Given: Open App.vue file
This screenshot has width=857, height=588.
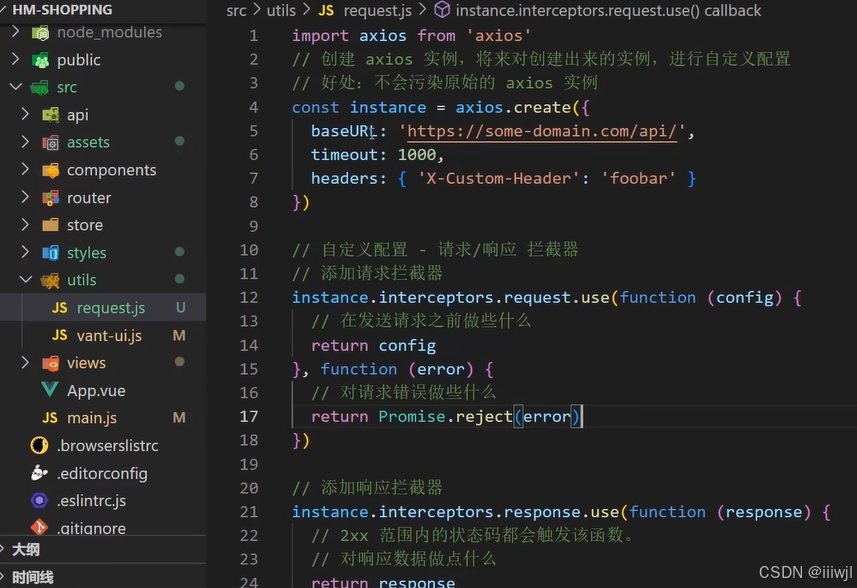Looking at the screenshot, I should pos(96,391).
